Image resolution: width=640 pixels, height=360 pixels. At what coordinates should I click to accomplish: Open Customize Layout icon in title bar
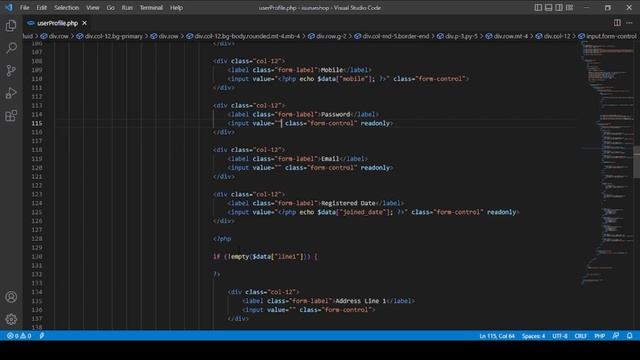coord(569,7)
